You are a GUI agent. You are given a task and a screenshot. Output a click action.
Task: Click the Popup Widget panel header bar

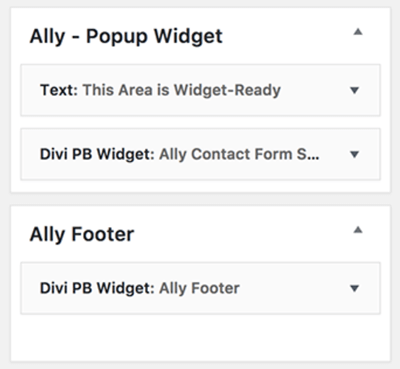click(x=200, y=36)
